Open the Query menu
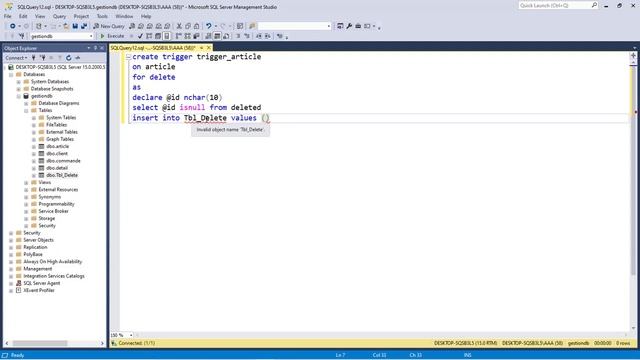Screen dimensions: 640x360 click(x=59, y=16)
